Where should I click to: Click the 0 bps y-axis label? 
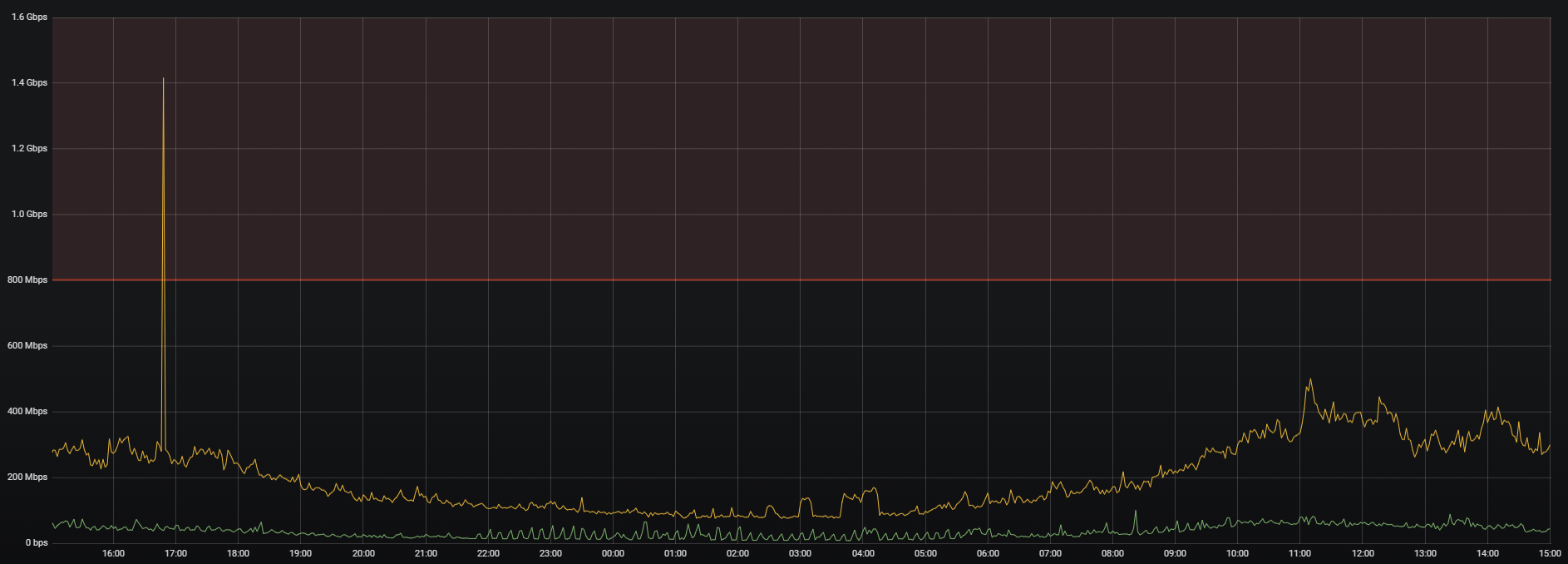pos(37,543)
